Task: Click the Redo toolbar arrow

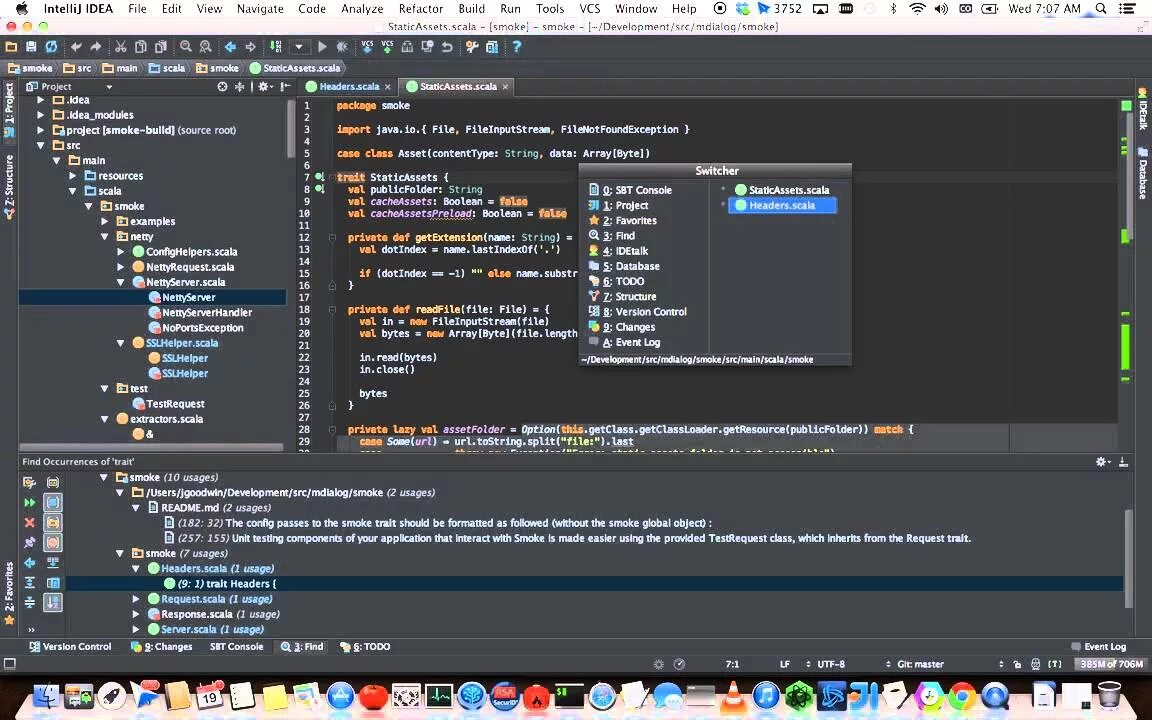Action: (96, 47)
